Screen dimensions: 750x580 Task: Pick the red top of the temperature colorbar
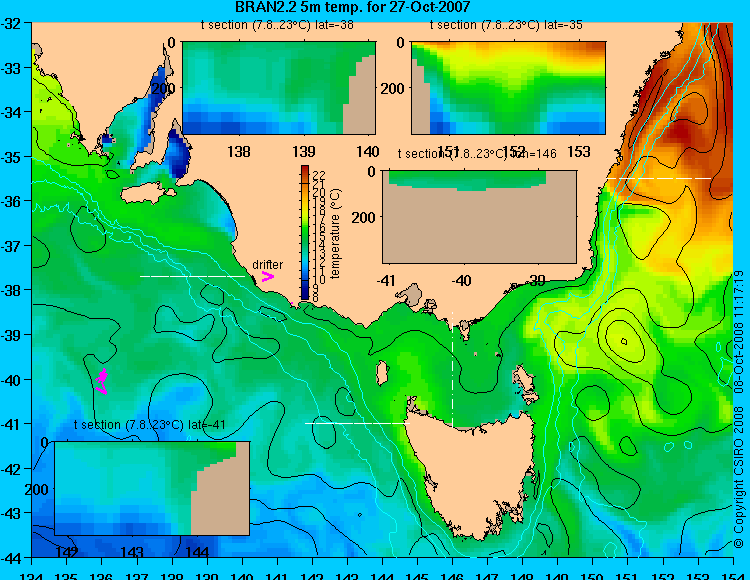point(305,171)
